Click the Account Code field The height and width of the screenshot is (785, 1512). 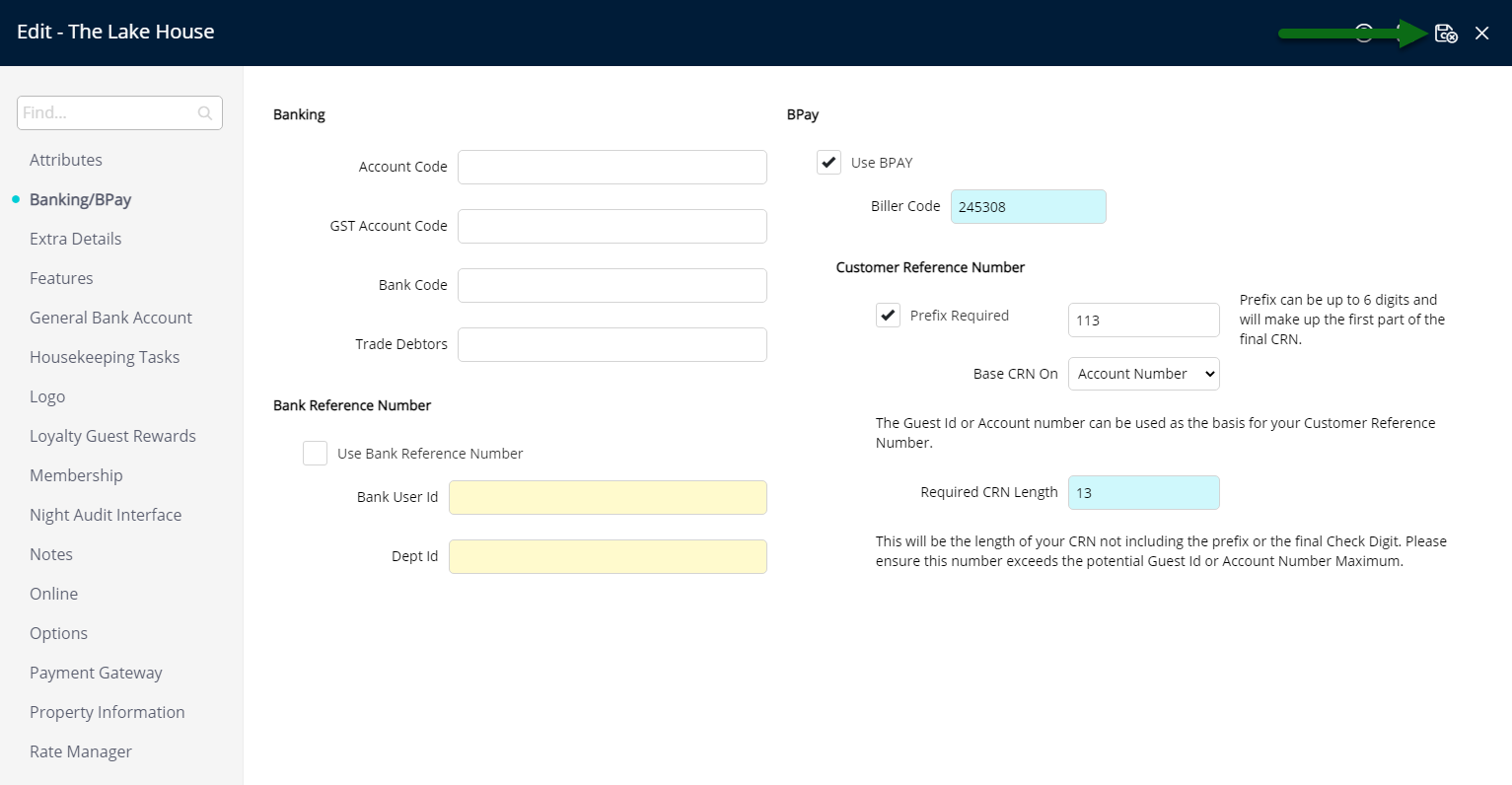(612, 167)
